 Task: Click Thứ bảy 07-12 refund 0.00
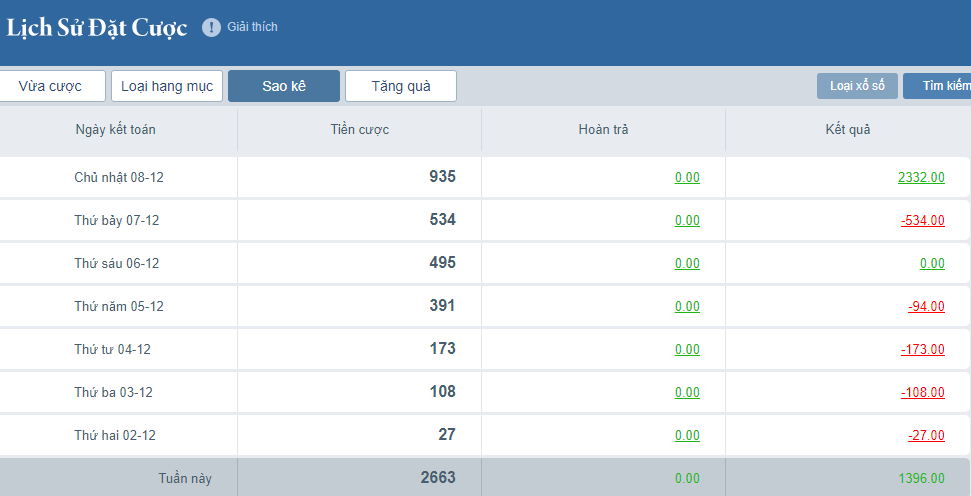coord(687,220)
